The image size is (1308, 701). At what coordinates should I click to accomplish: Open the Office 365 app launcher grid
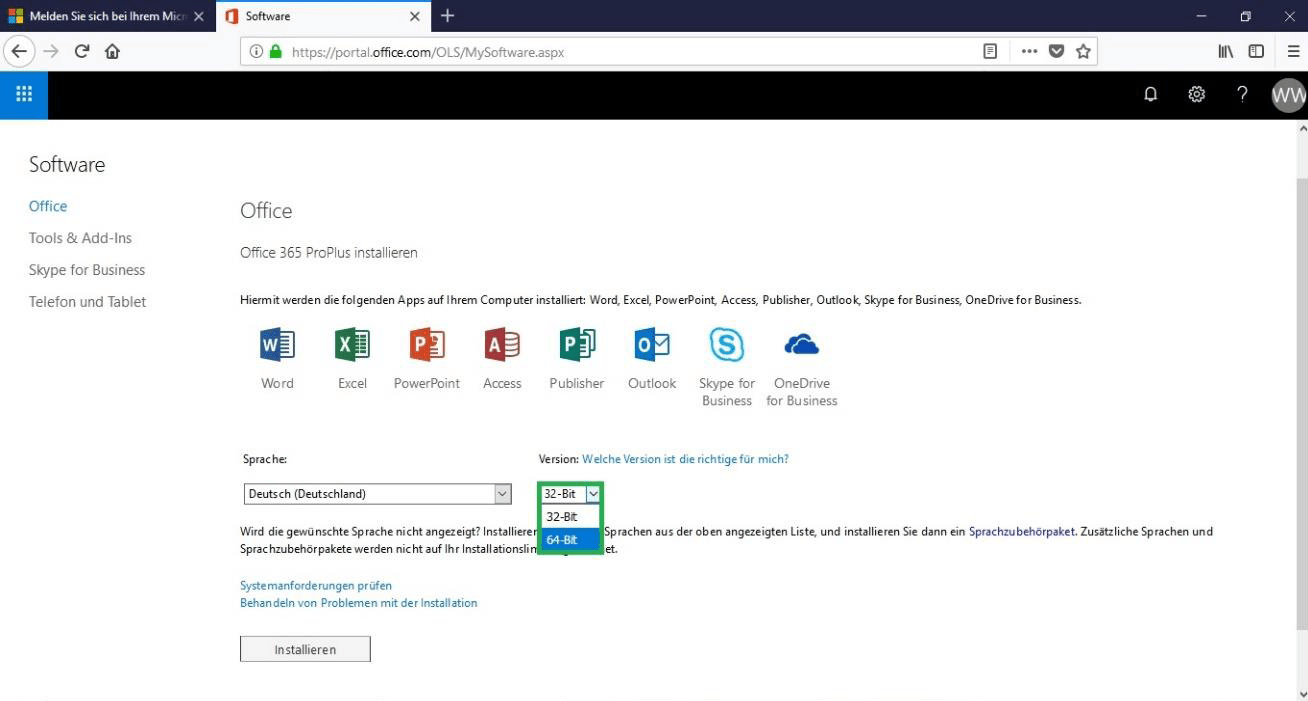click(x=24, y=94)
